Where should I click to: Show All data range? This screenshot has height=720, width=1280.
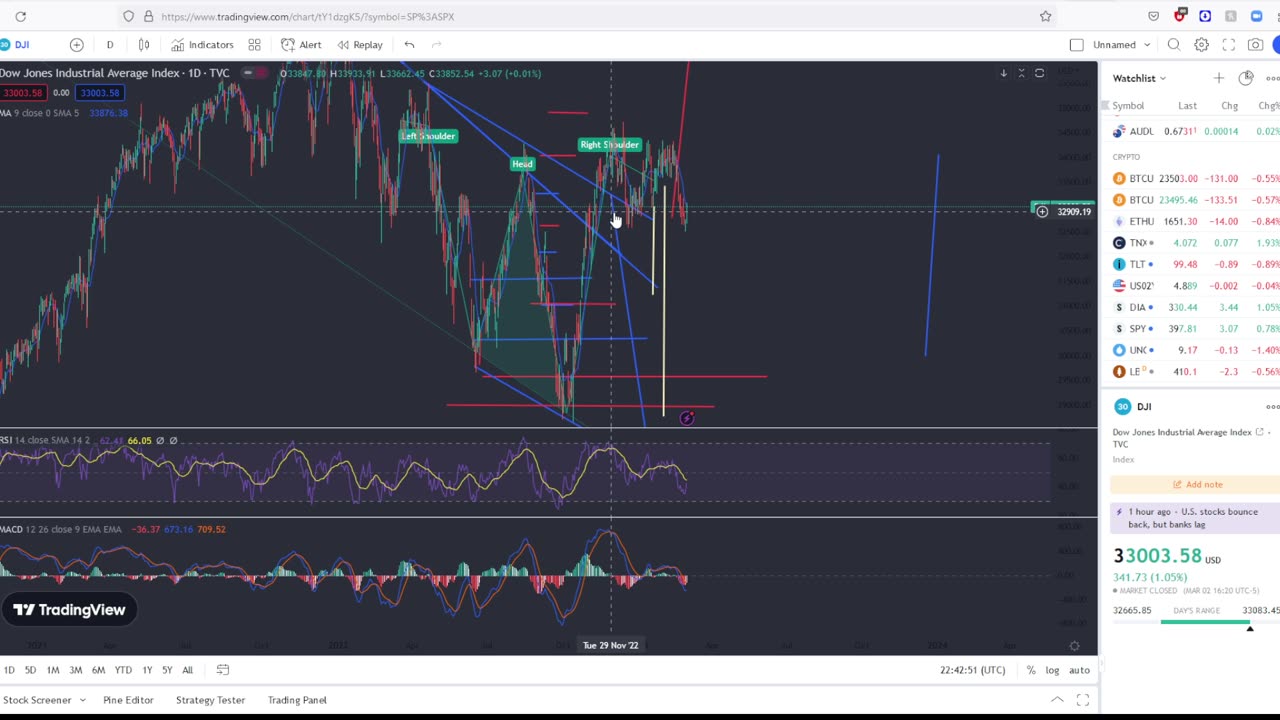pos(187,670)
